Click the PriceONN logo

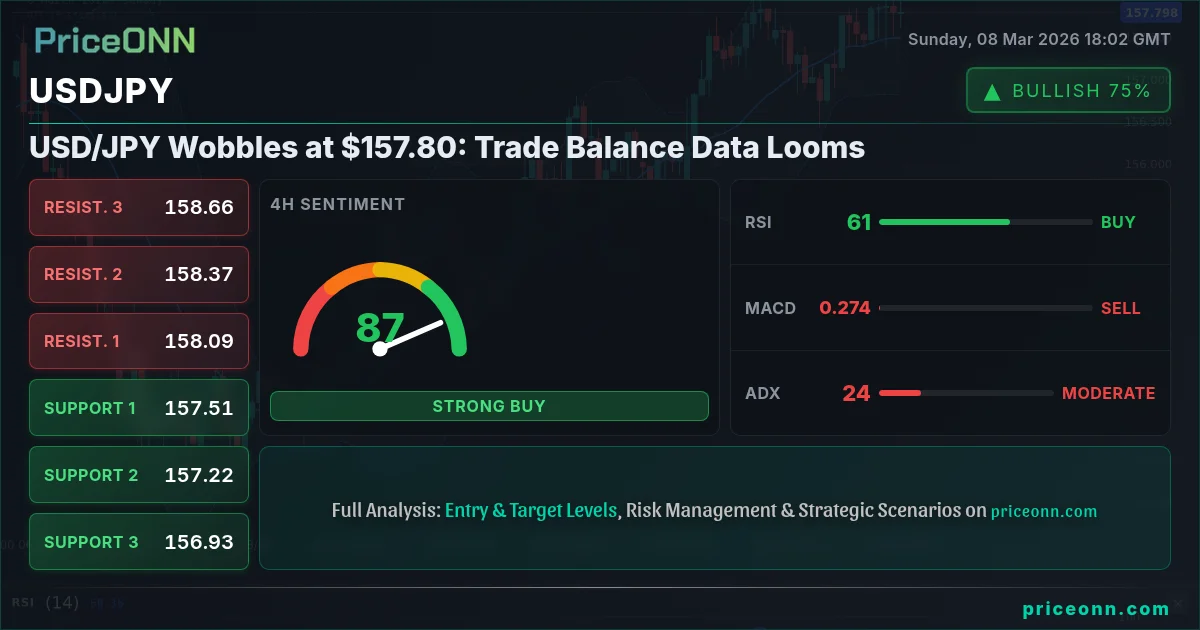[x=115, y=40]
